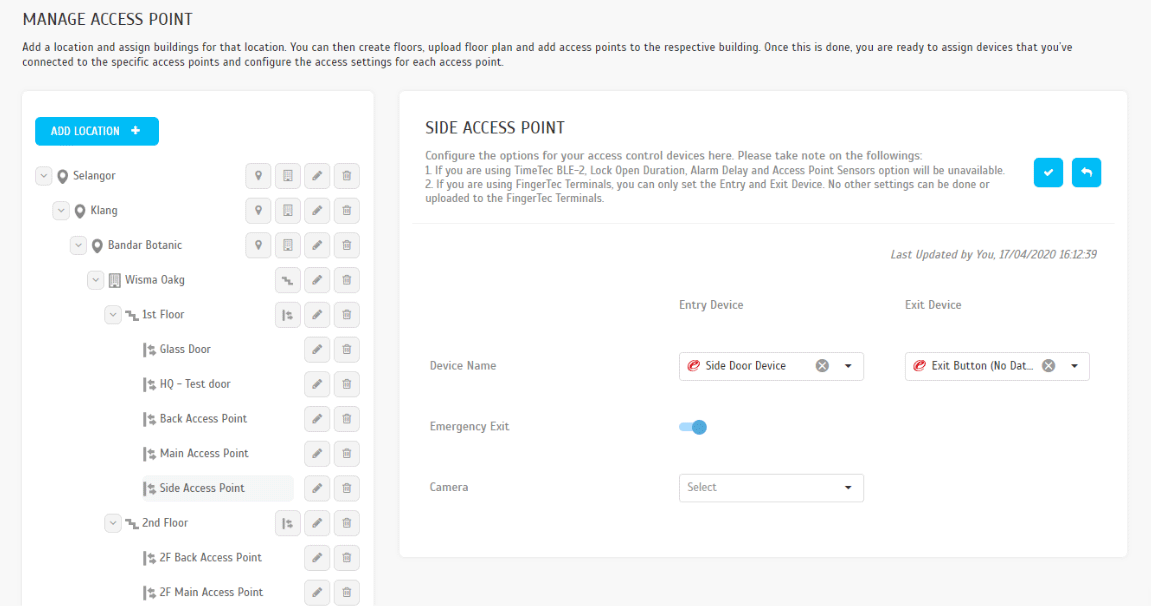Clear the Exit Button device selection

click(1048, 366)
